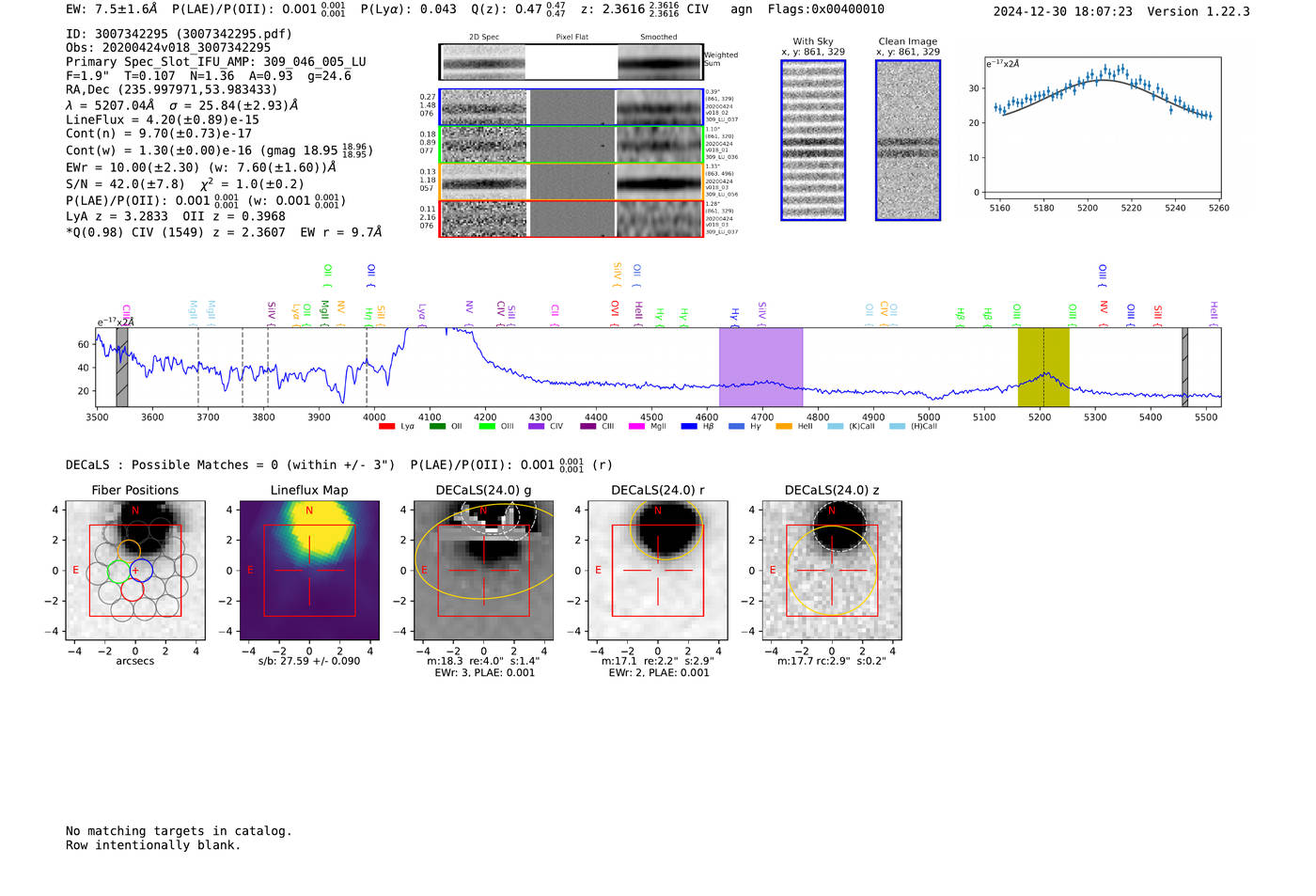This screenshot has width=1316, height=896.
Task: Click the "Obs: 20200424v018_3007342295" line
Action: (168, 47)
